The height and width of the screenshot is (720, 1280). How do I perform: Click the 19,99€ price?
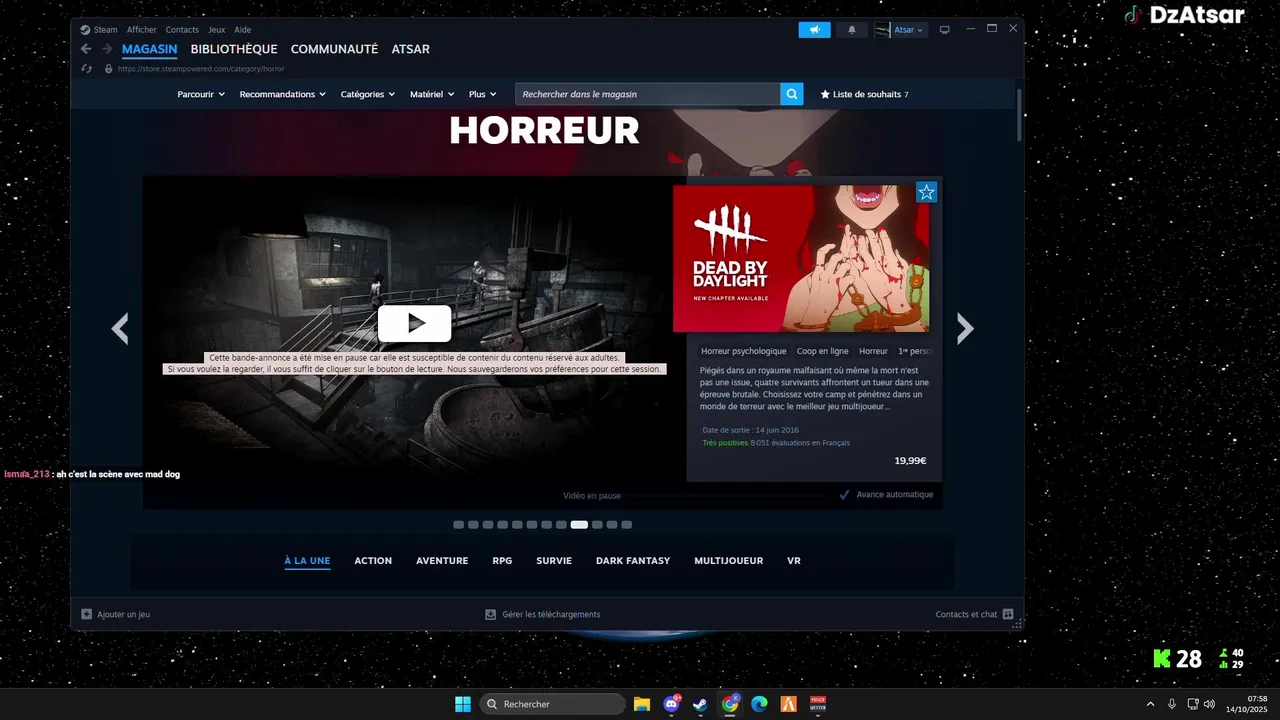tap(910, 461)
